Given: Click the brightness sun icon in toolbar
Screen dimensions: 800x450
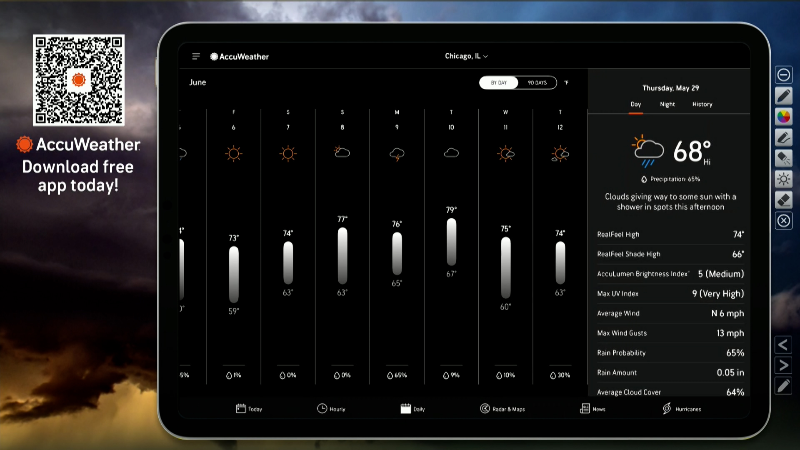Looking at the screenshot, I should pyautogui.click(x=784, y=179).
